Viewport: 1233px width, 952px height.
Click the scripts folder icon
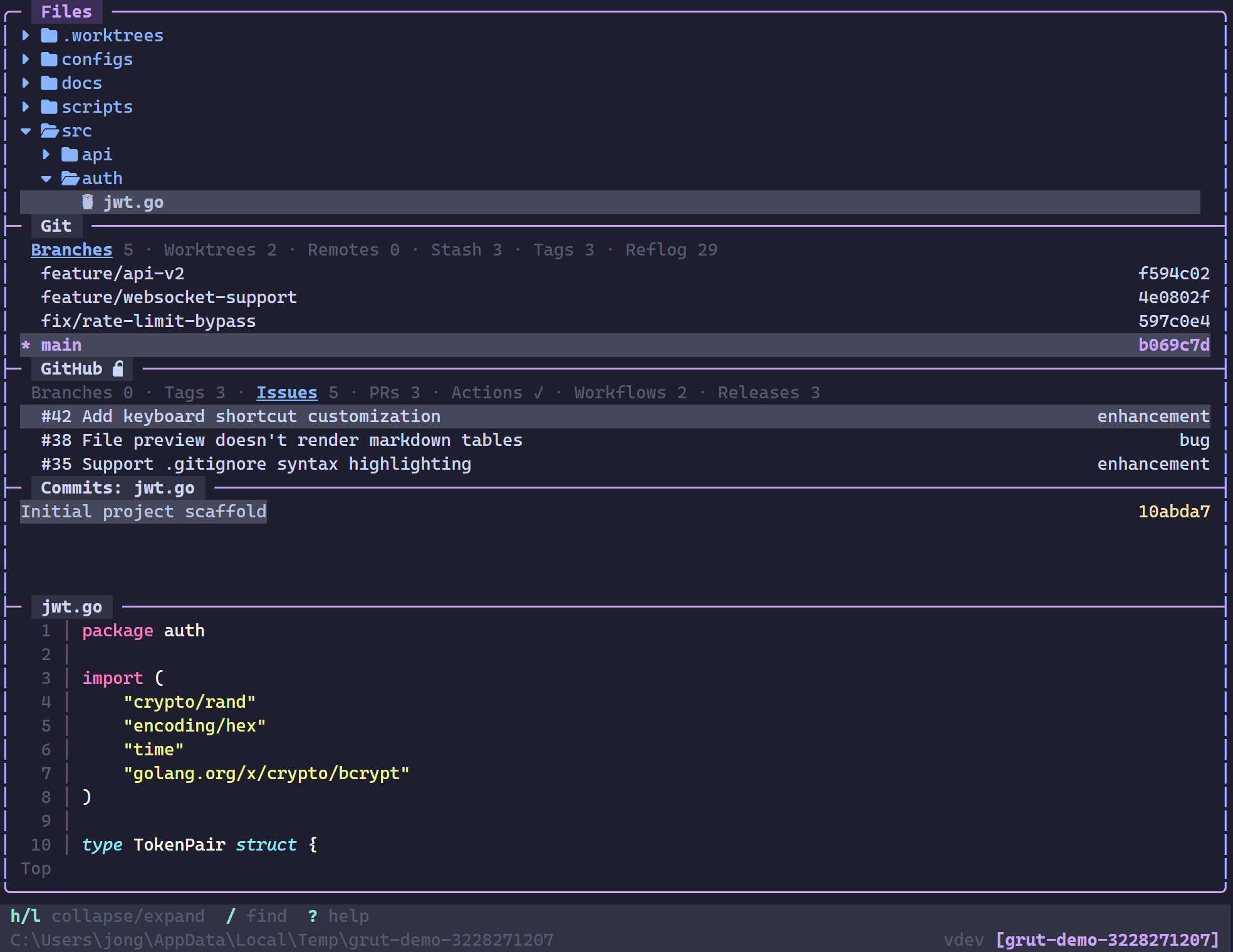pos(49,107)
